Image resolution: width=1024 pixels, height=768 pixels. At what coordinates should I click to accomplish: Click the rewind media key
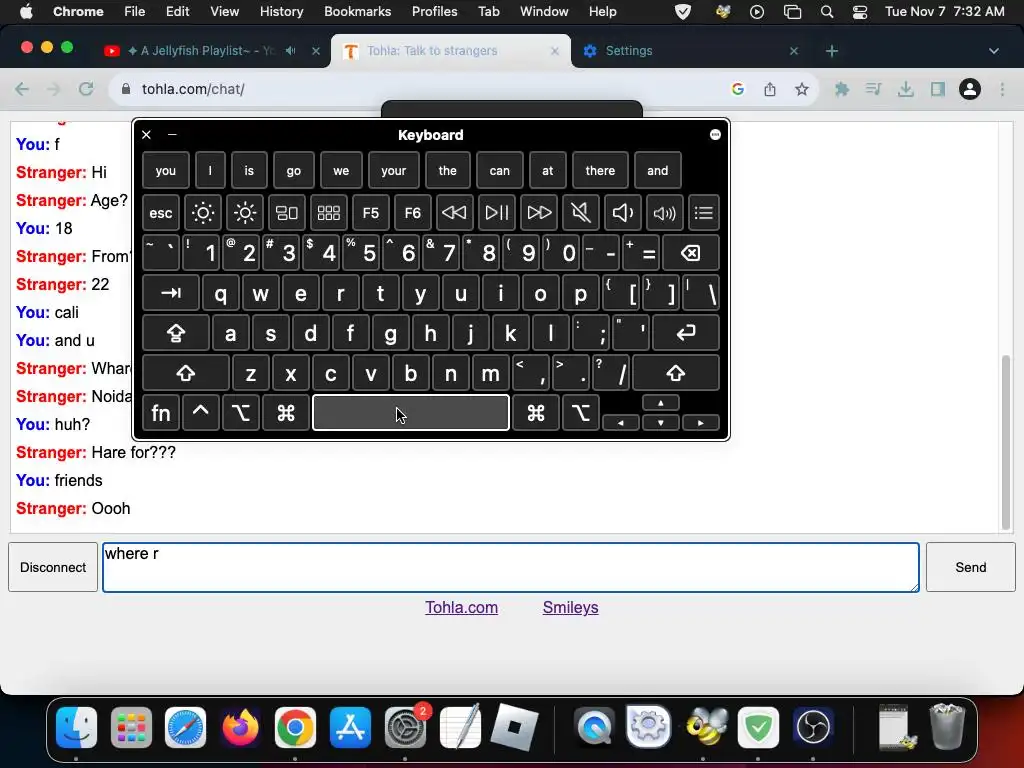pyautogui.click(x=455, y=212)
